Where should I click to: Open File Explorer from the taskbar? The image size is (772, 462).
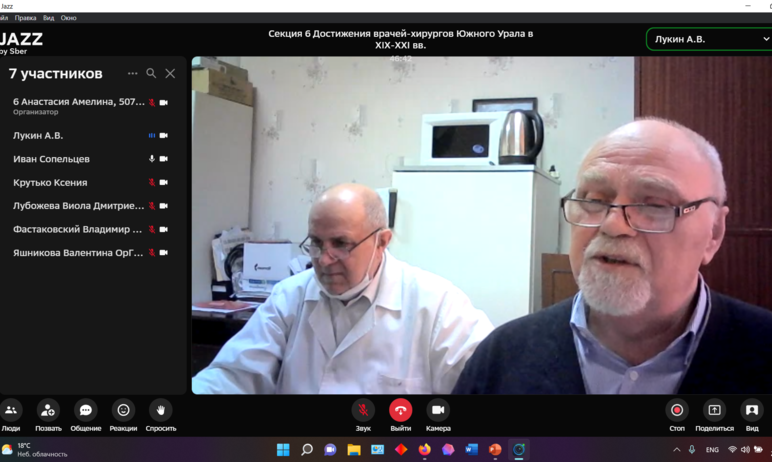click(354, 449)
